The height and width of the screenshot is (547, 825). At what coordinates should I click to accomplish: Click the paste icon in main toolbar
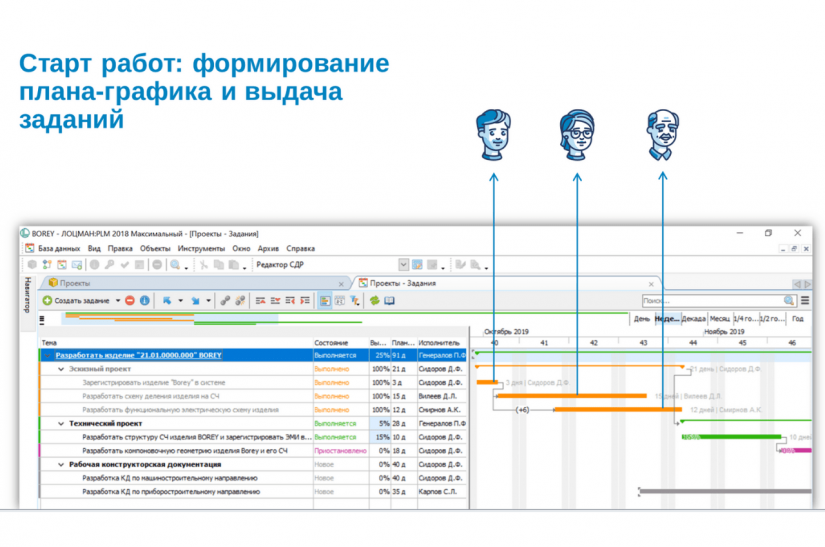[234, 265]
